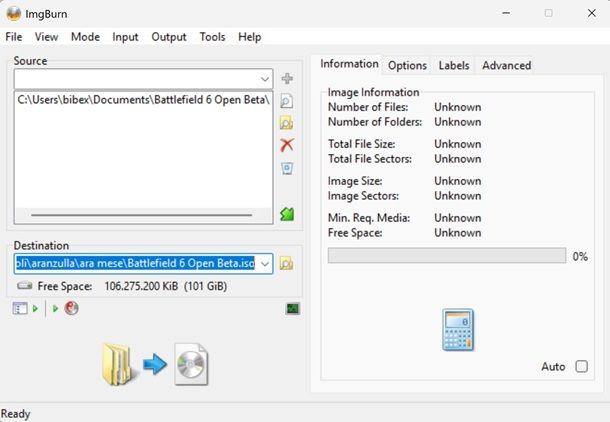610x422 pixels.
Task: Click the 0% progress bar
Action: point(447,256)
